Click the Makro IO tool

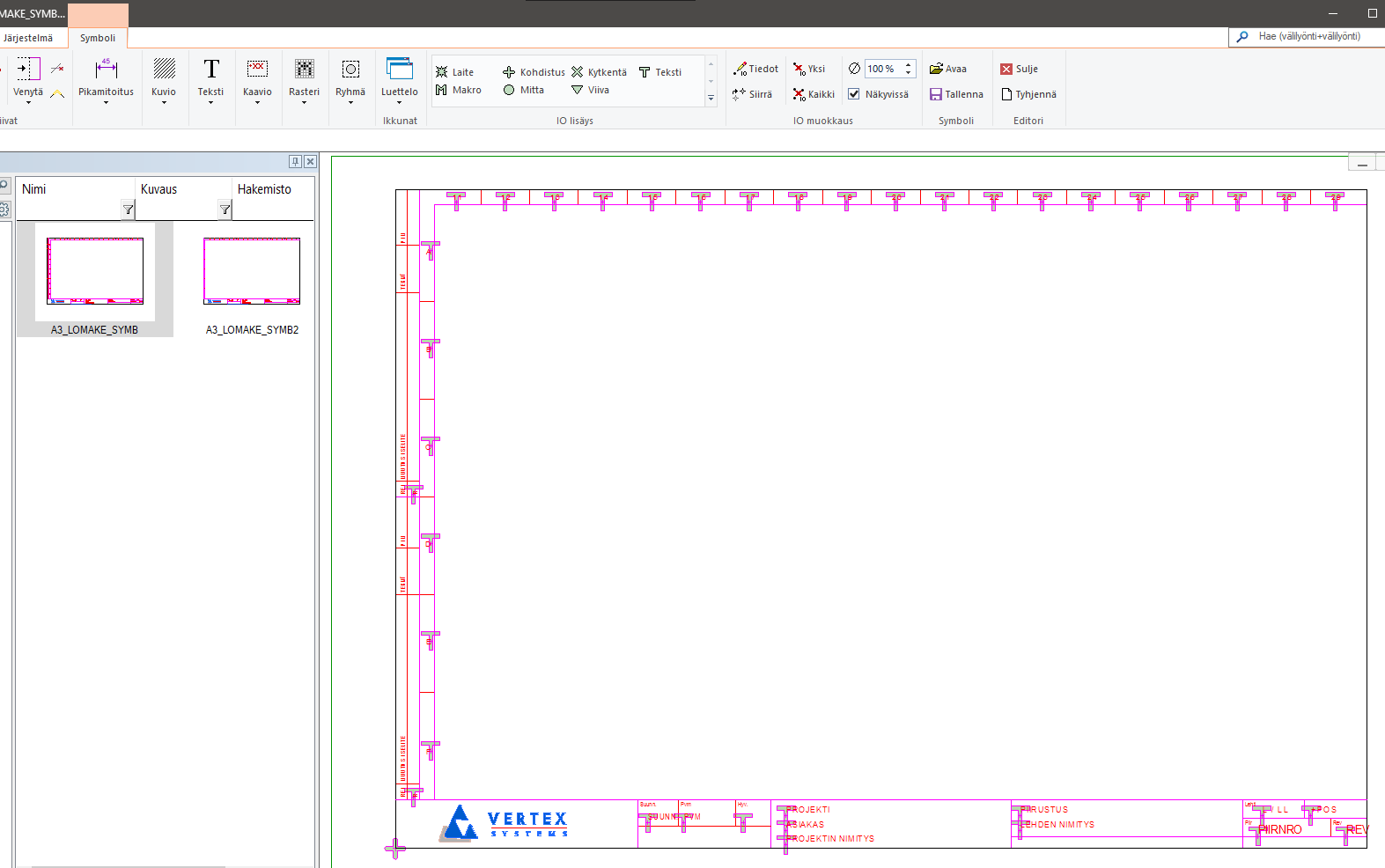458,90
